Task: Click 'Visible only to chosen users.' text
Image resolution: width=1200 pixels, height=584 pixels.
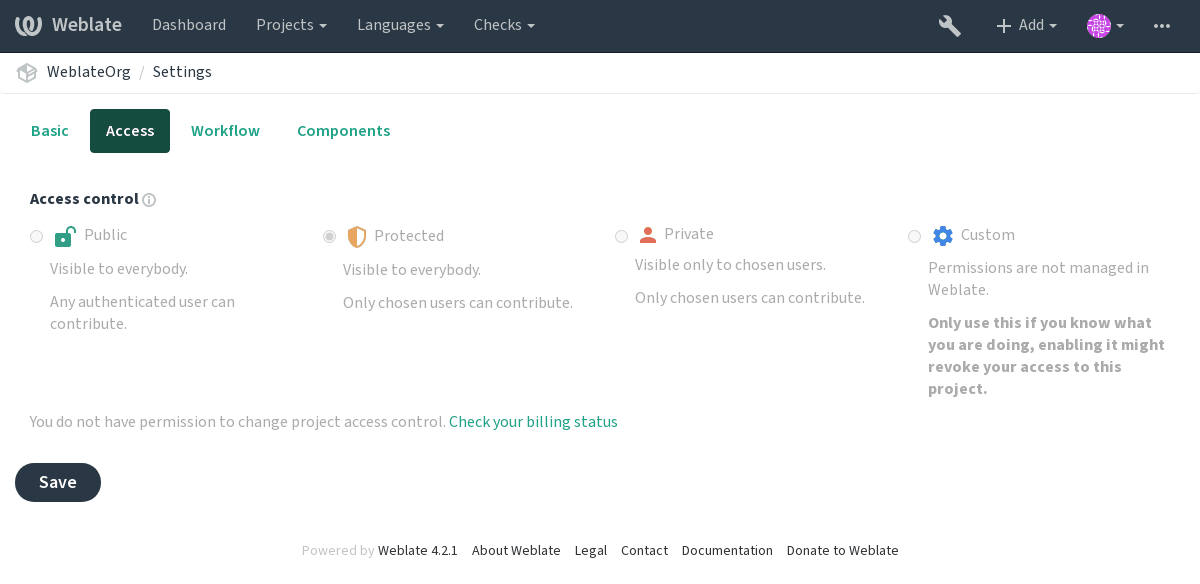Action: 730,265
